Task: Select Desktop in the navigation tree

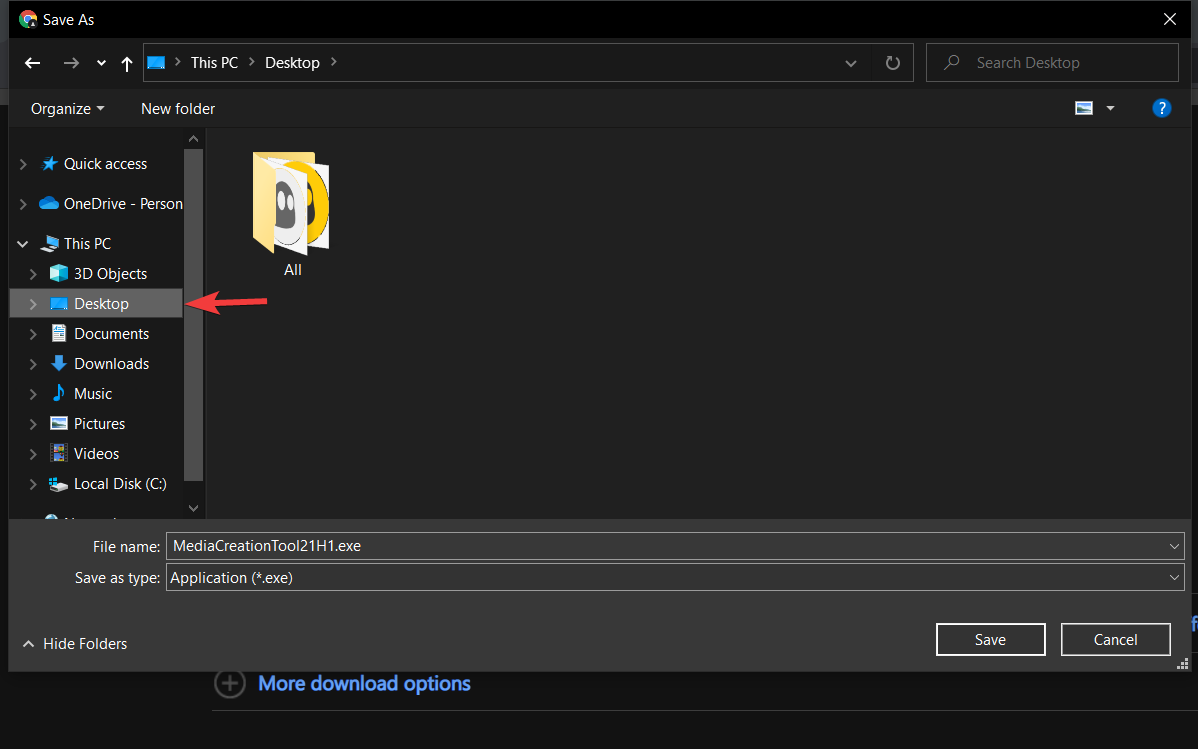Action: pyautogui.click(x=101, y=303)
